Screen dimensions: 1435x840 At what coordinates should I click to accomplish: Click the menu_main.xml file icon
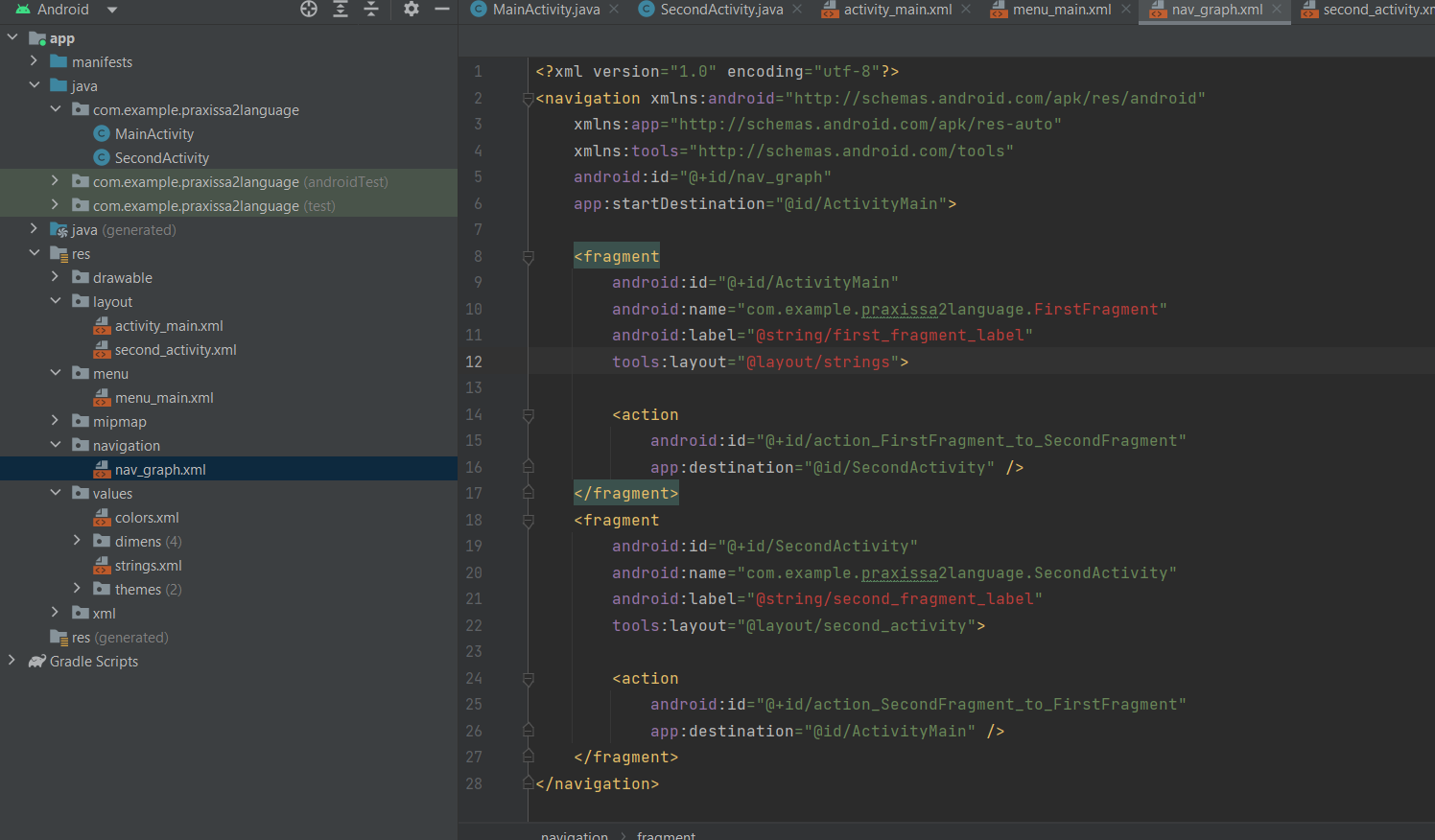[102, 397]
